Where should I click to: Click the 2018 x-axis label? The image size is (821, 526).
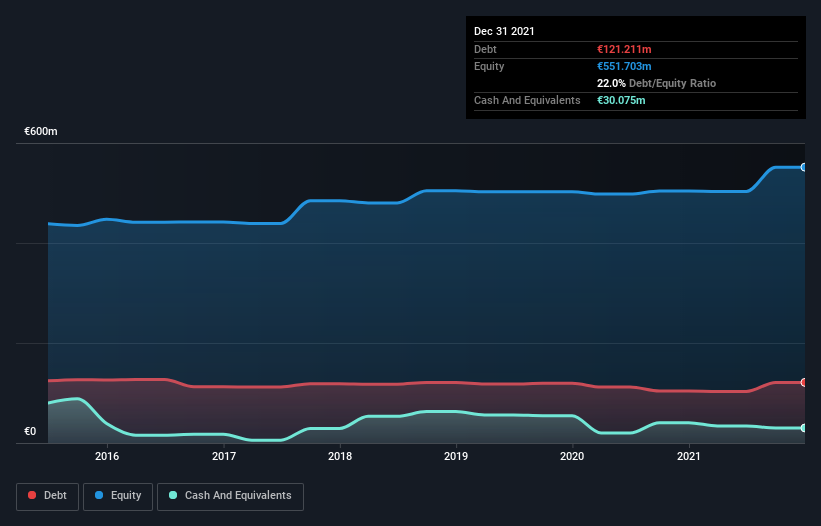(x=340, y=456)
